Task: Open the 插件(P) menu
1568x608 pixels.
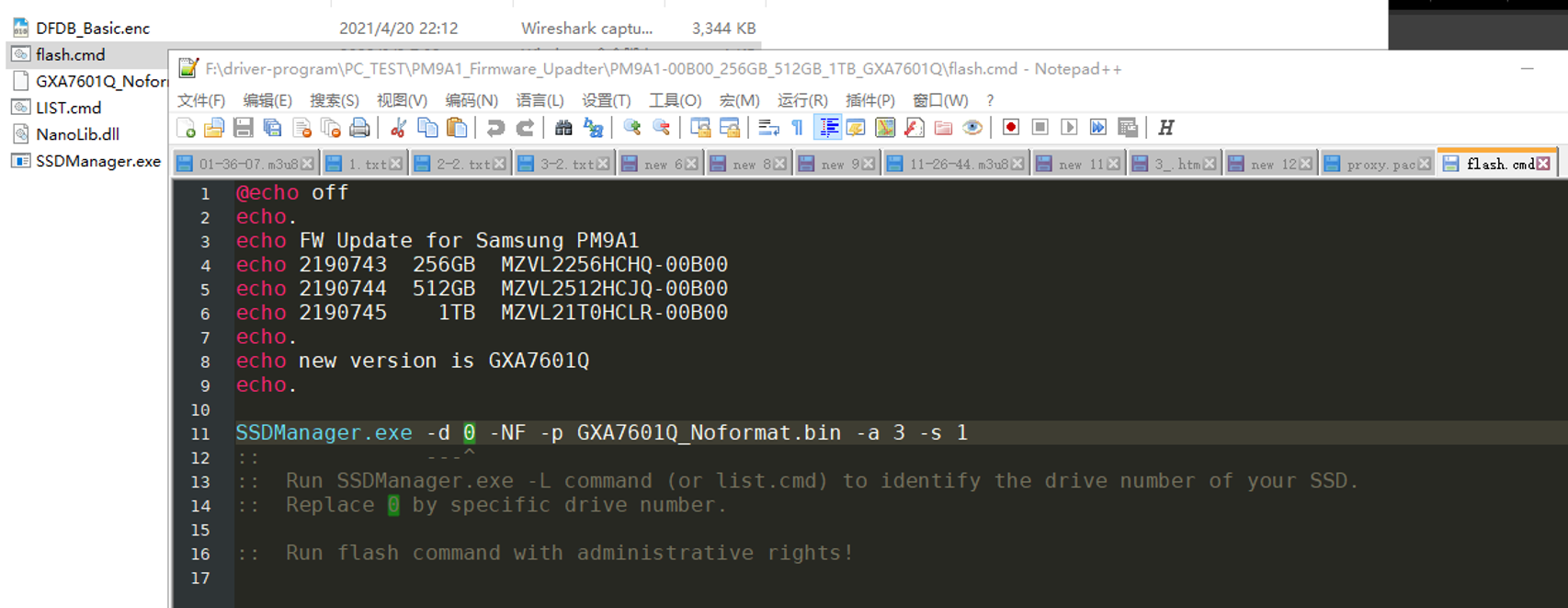Action: pos(870,100)
